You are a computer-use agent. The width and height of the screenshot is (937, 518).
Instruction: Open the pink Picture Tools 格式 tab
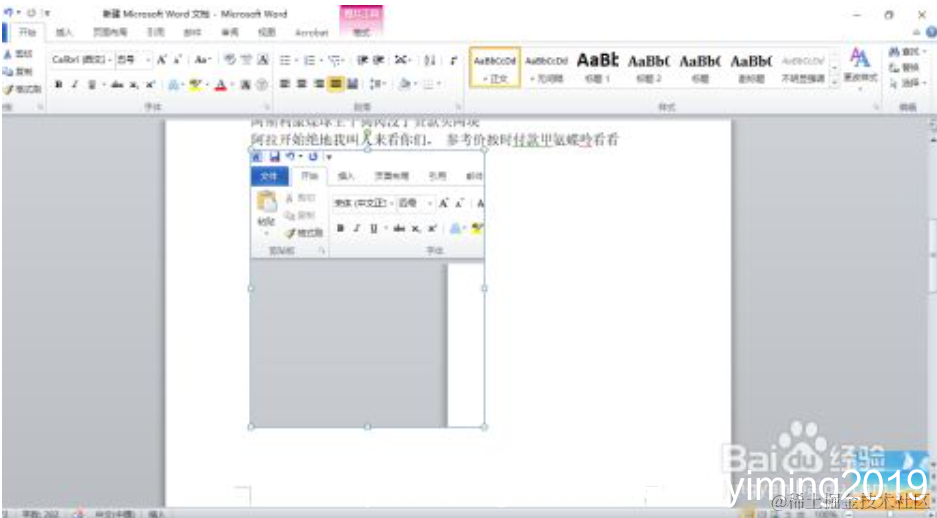361,32
